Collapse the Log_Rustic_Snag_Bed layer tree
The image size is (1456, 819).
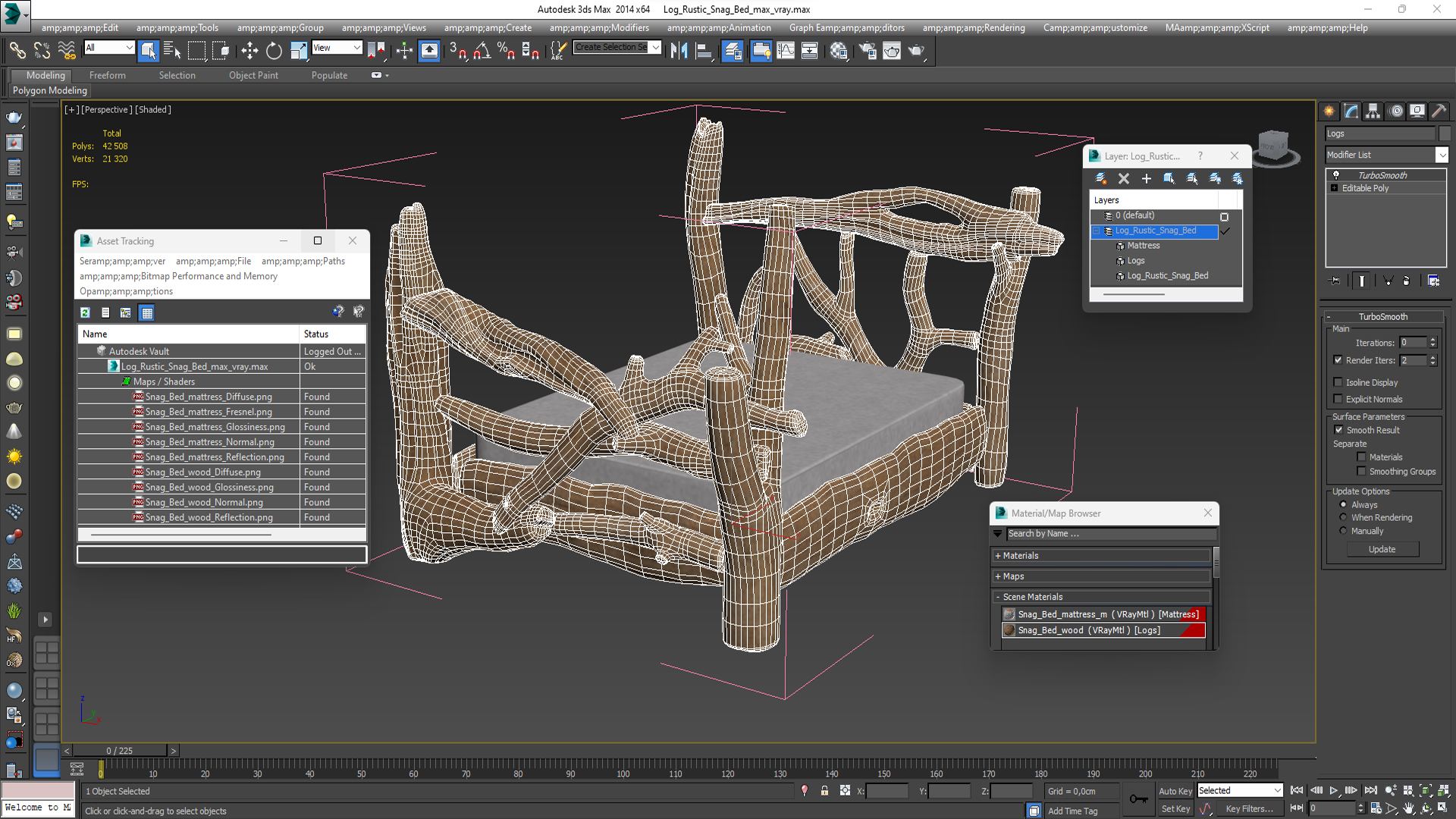pos(1096,231)
